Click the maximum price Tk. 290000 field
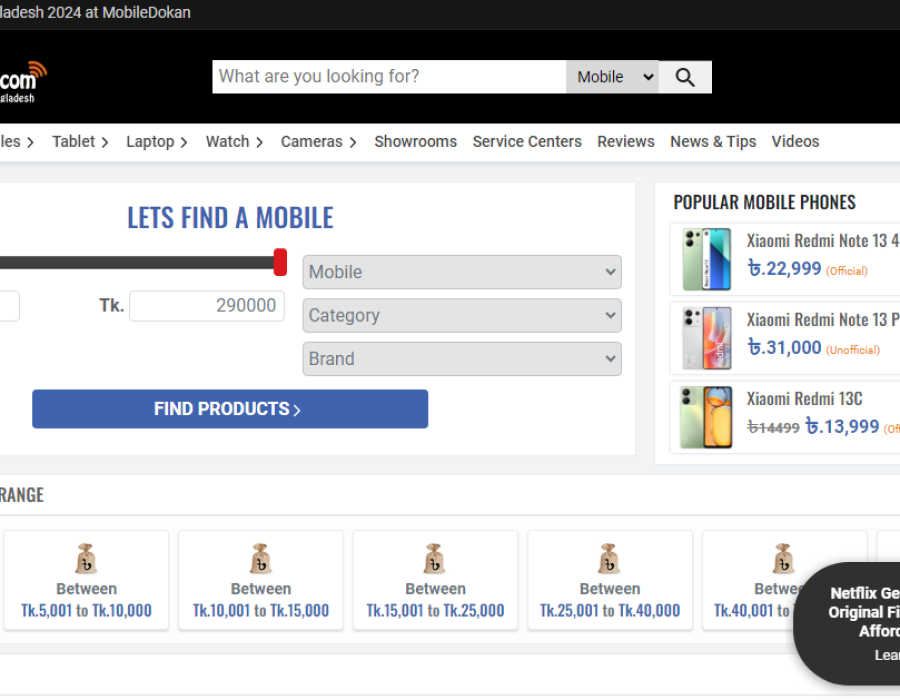900x700 pixels. 207,306
